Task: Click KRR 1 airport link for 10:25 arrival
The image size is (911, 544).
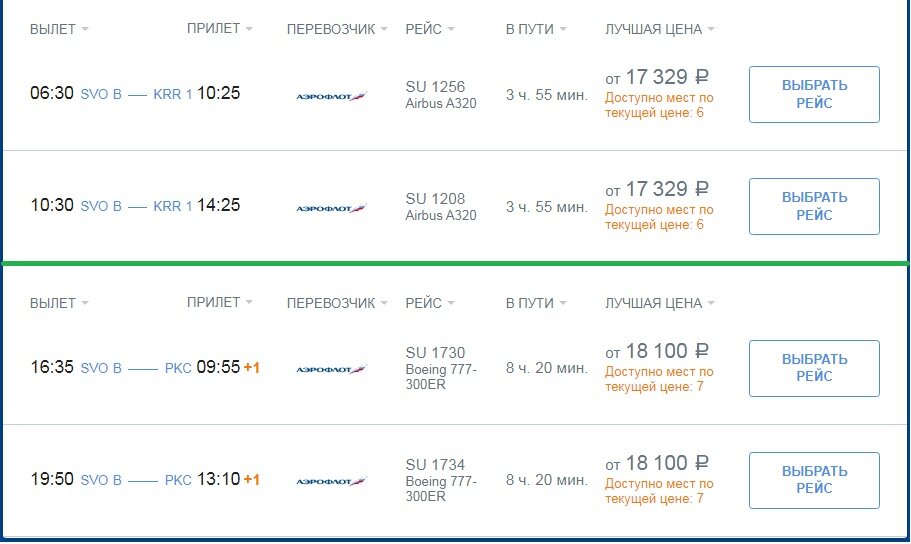Action: tap(173, 94)
